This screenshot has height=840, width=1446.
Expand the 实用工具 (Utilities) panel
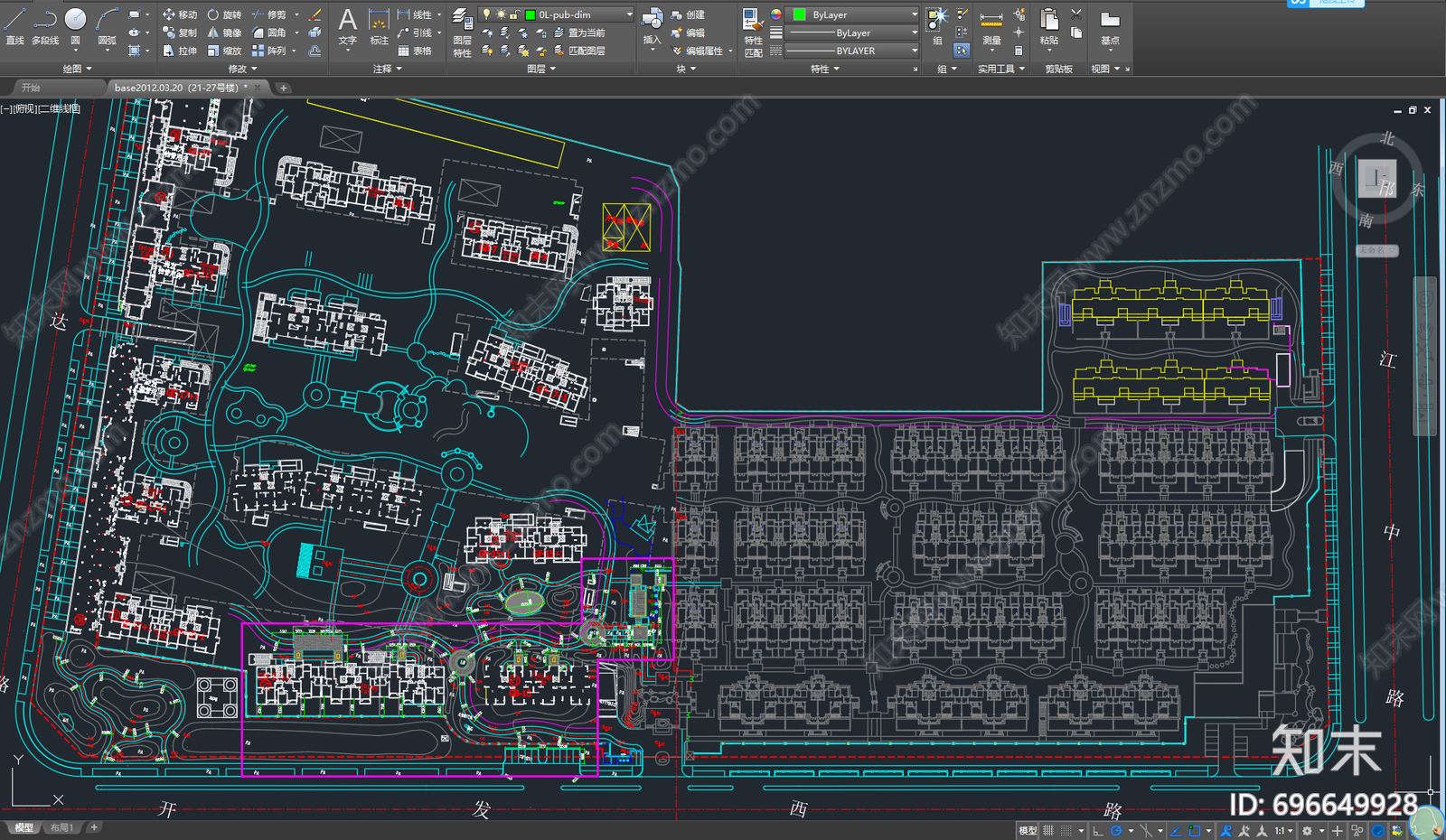(x=1001, y=69)
